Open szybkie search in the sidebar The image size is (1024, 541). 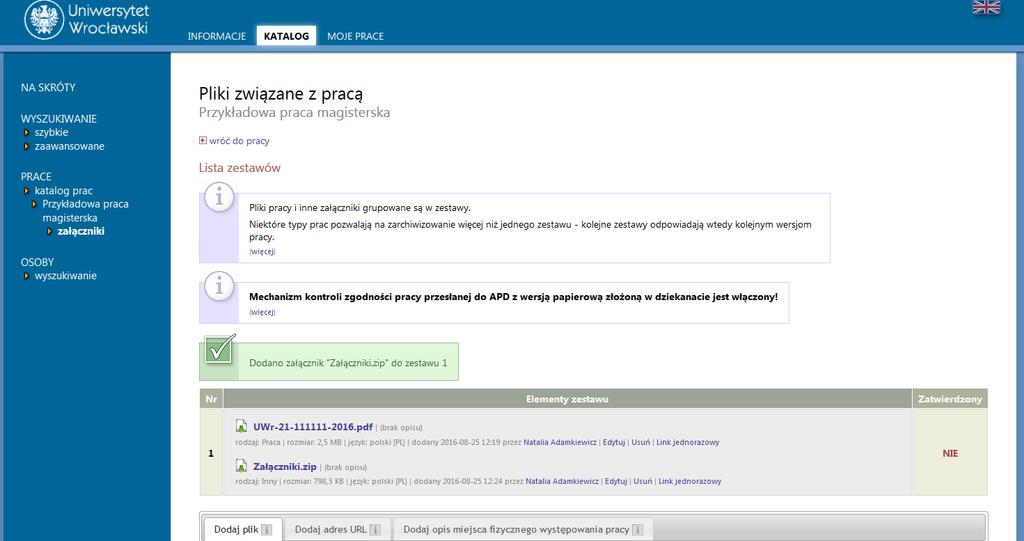tap(52, 133)
